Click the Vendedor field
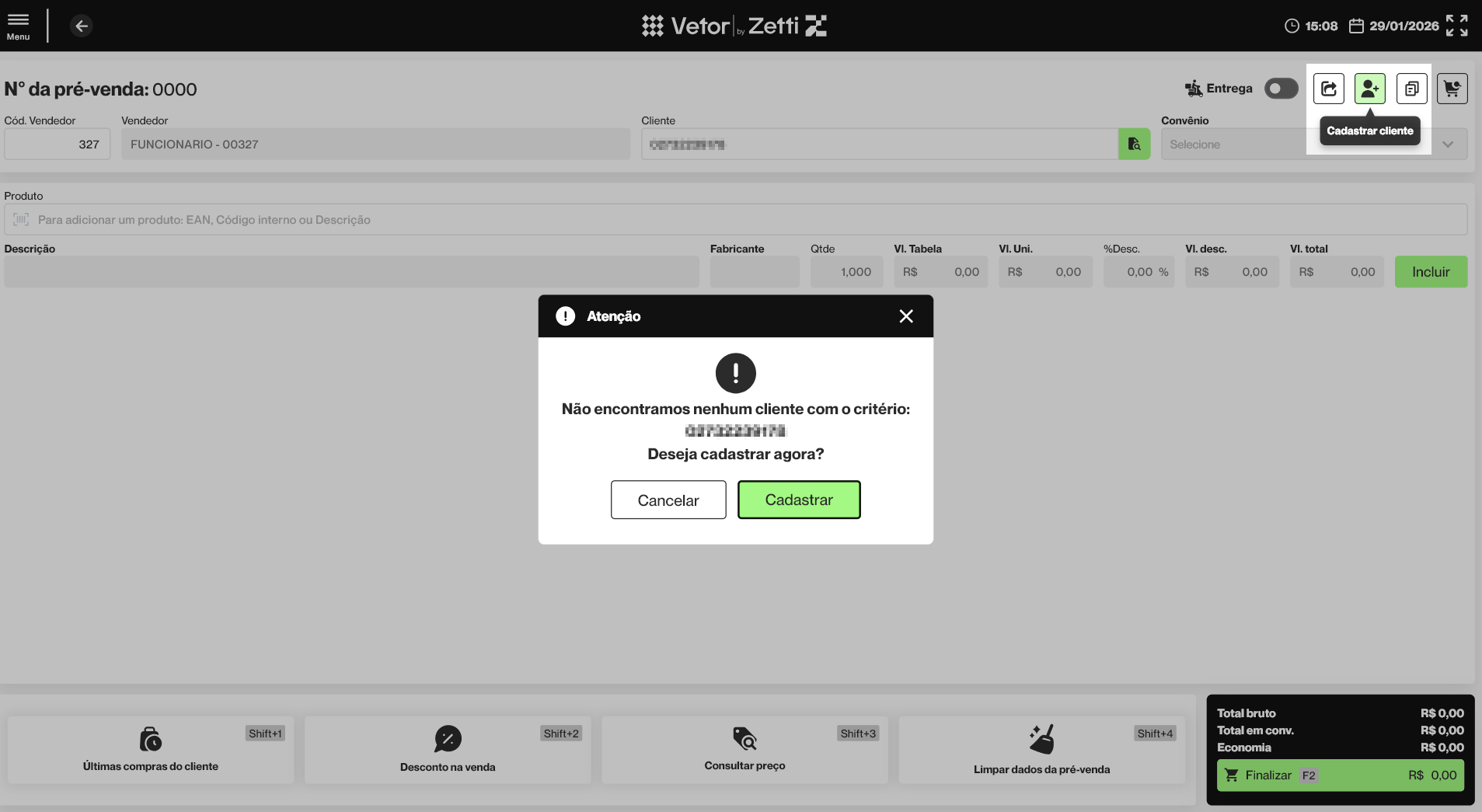 click(x=376, y=145)
